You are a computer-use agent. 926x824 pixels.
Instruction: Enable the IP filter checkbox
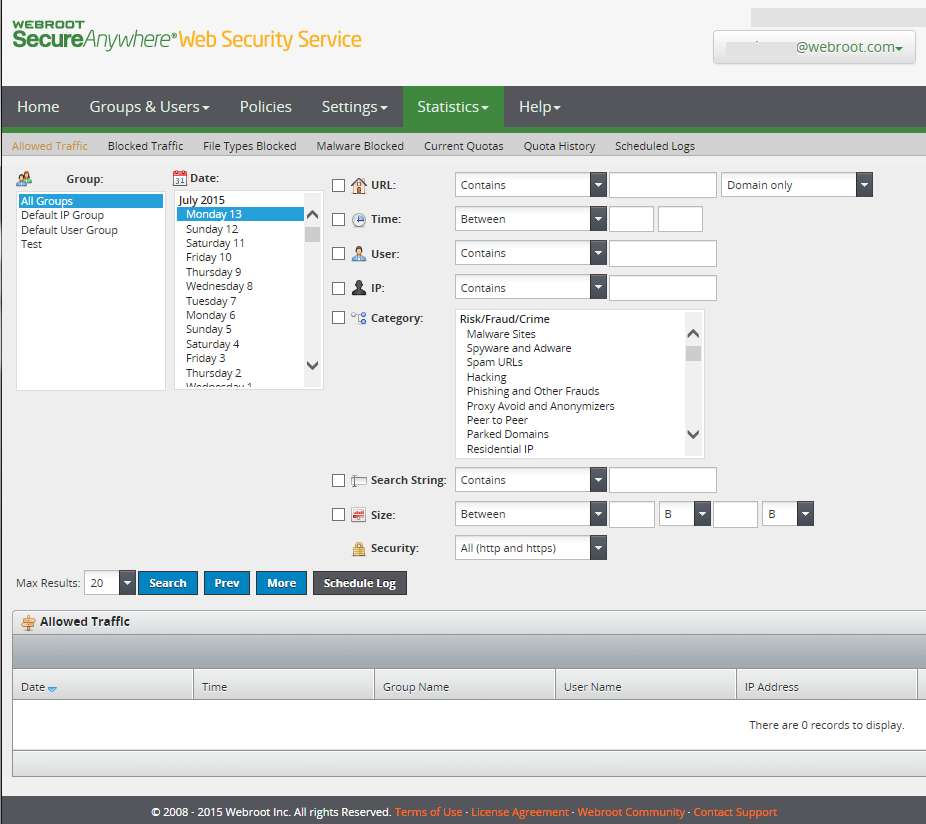click(x=338, y=288)
